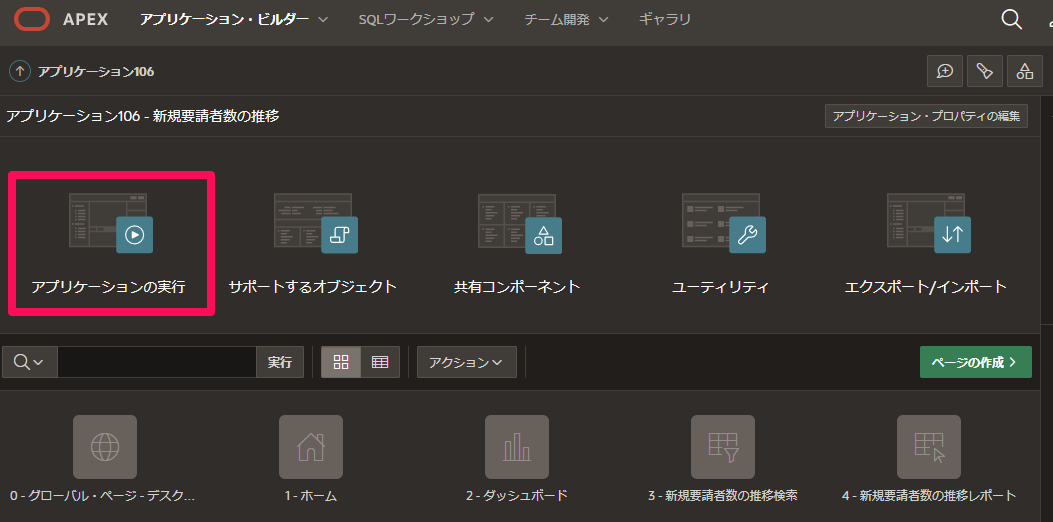The height and width of the screenshot is (522, 1053).
Task: Click the APEX text in header
Action: click(85, 19)
